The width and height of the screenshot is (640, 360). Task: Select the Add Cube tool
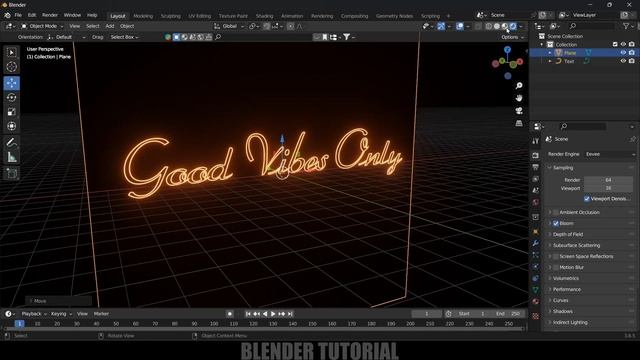[11, 173]
